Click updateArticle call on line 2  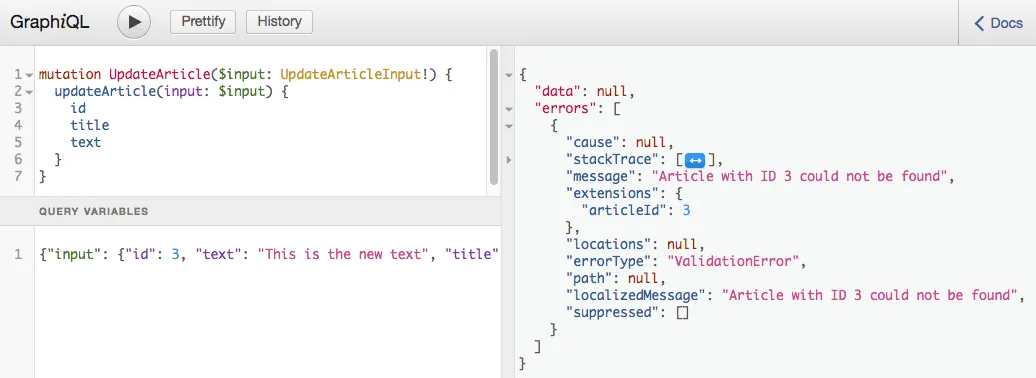coord(106,92)
